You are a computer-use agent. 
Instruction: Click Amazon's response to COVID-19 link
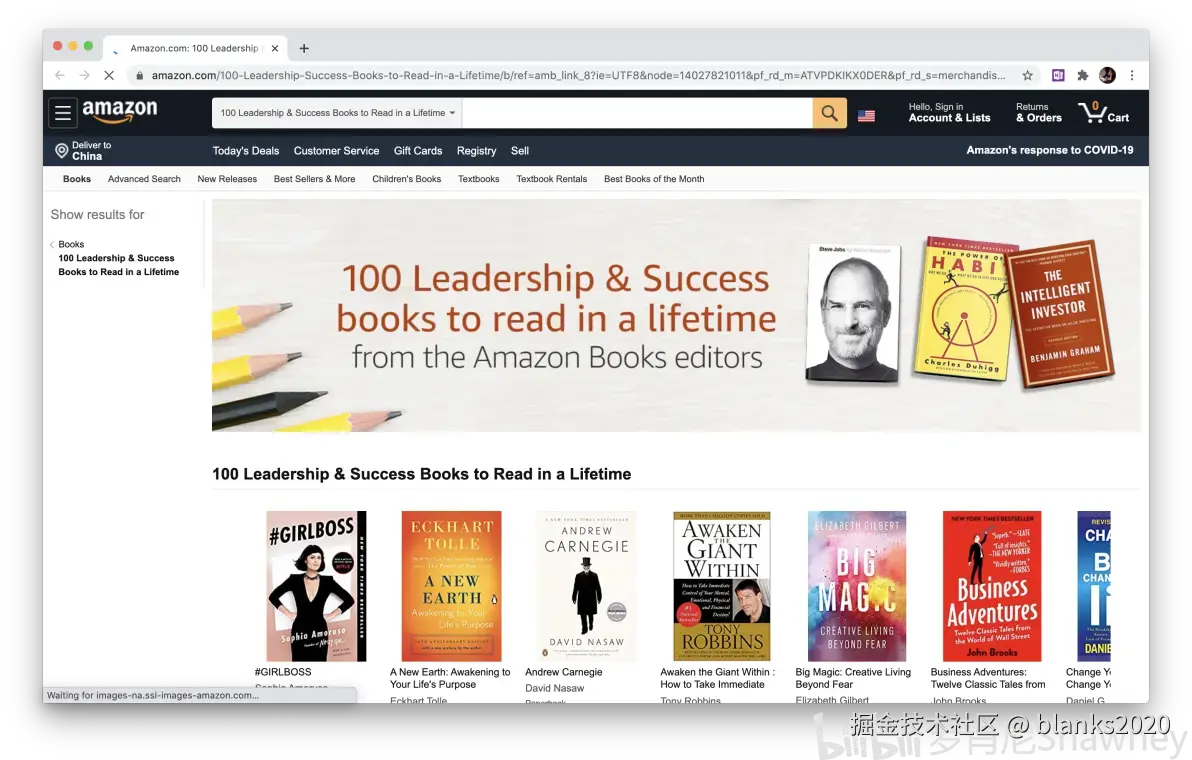[1050, 150]
